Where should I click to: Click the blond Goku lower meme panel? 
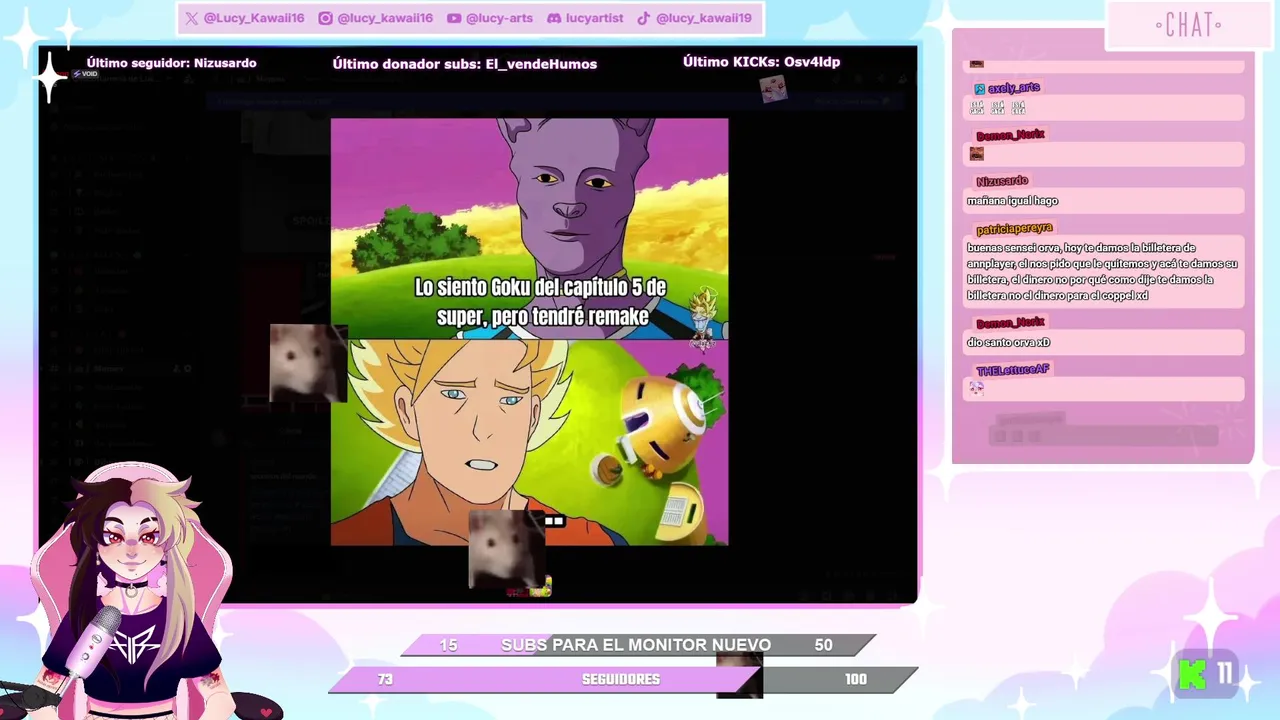(529, 442)
